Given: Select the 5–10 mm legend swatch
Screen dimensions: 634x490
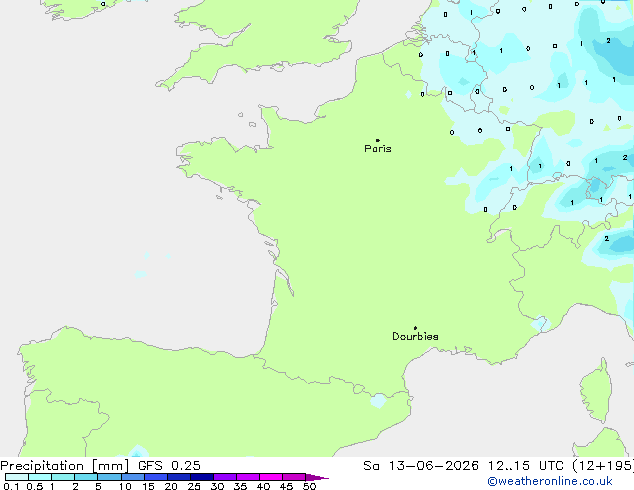Looking at the screenshot, I should point(109,477).
